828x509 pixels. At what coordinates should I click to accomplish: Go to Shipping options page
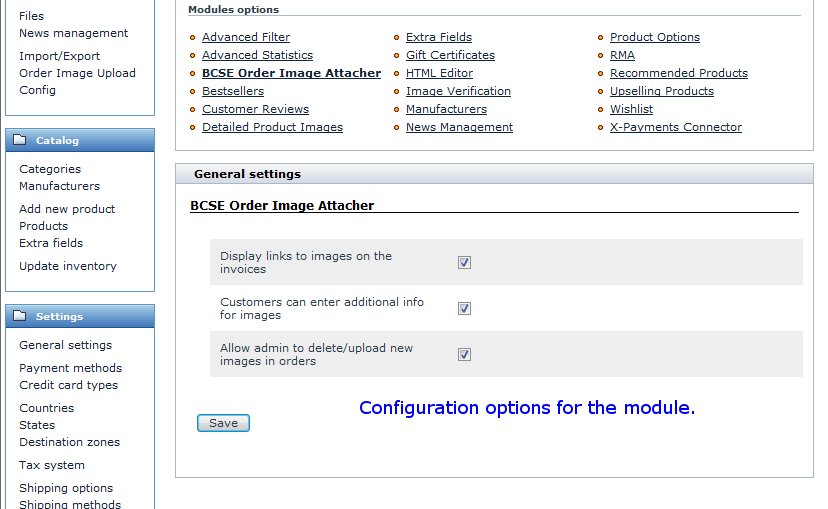click(66, 488)
